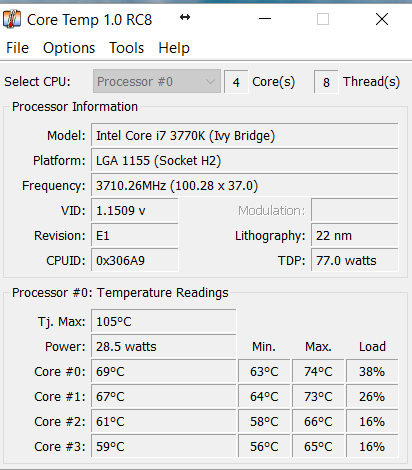
Task: Click the double-arrow resize icon in title bar
Action: tap(185, 17)
